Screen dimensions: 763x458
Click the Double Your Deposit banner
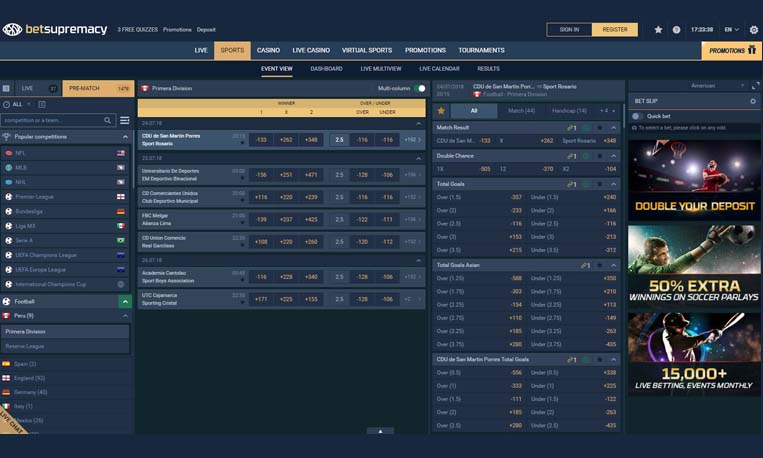[694, 178]
